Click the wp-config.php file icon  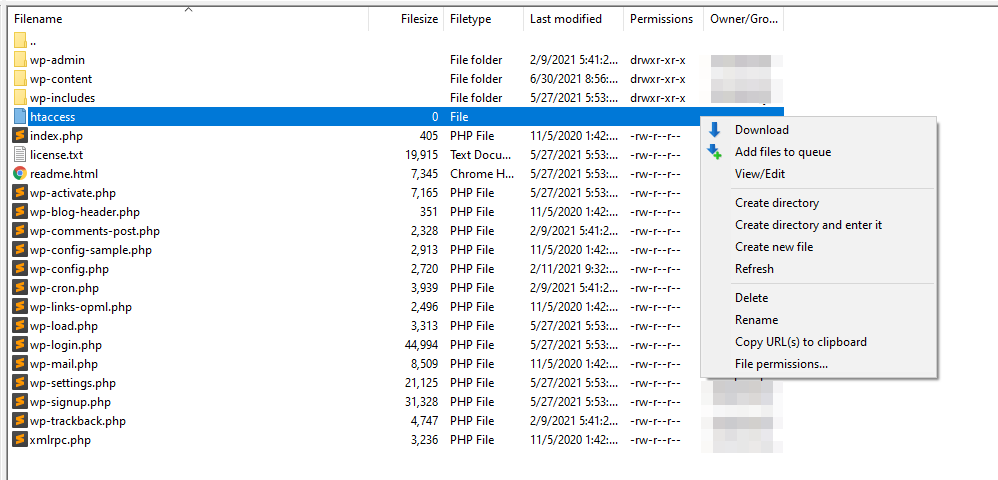(20, 269)
